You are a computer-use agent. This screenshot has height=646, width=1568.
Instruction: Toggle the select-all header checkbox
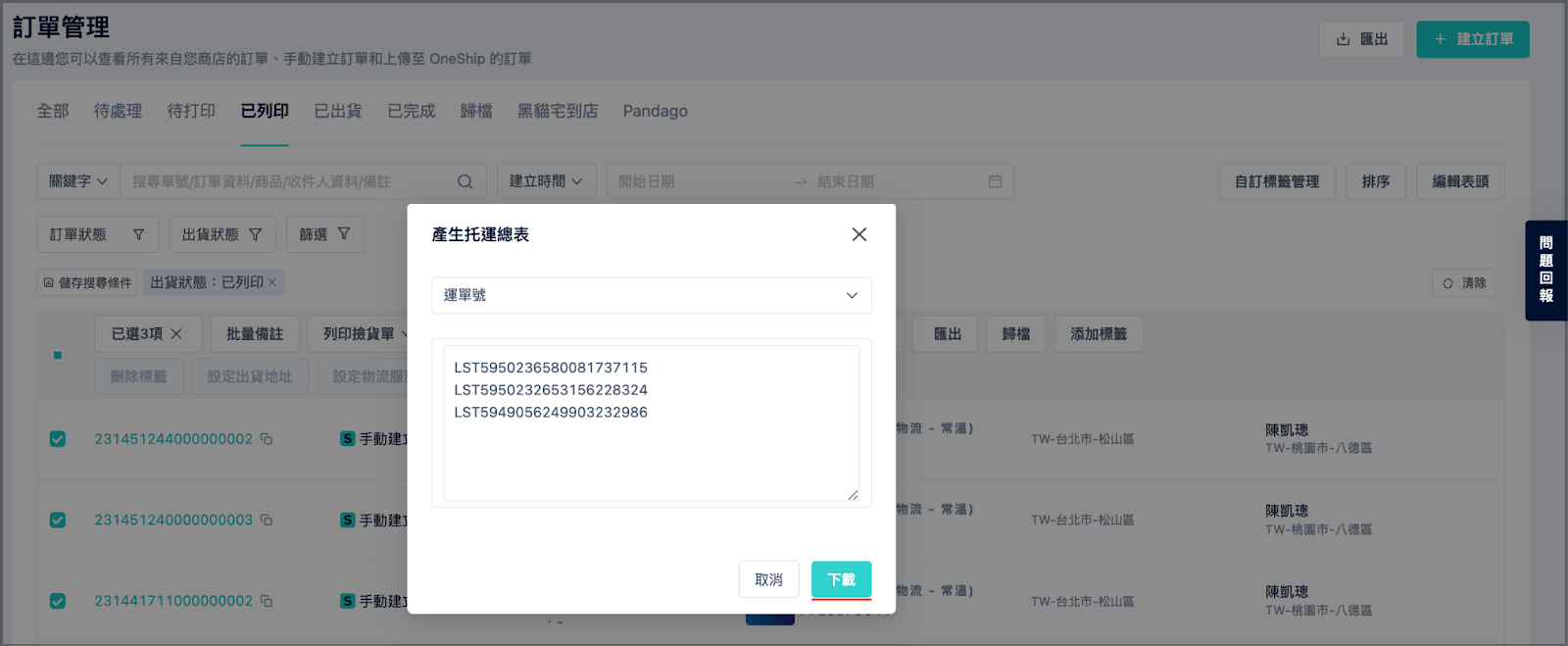(x=58, y=355)
